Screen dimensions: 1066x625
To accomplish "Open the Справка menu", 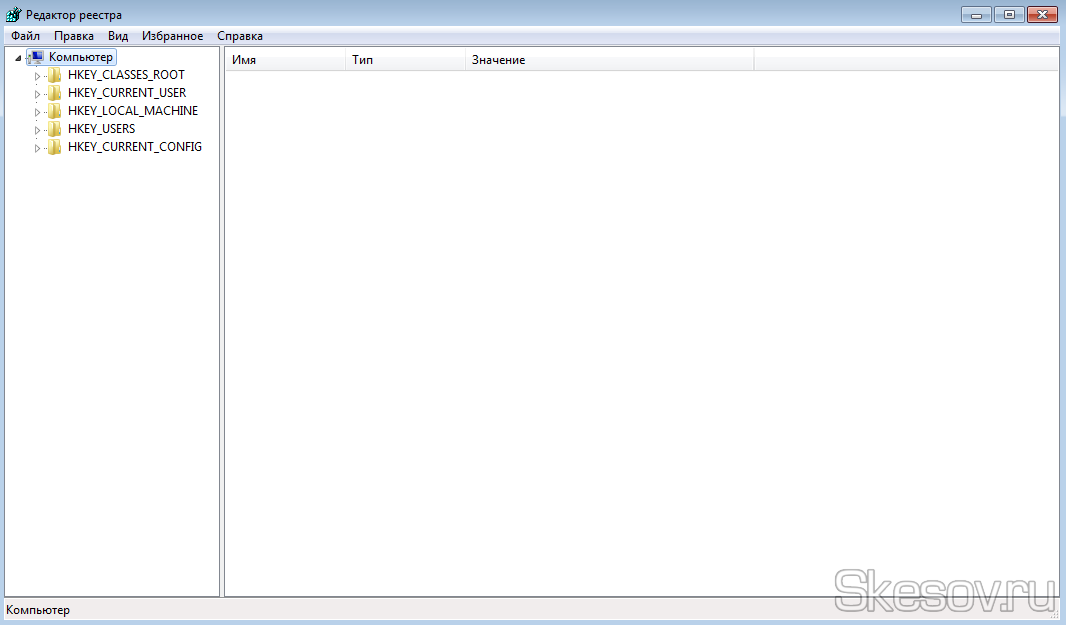I will coord(239,36).
